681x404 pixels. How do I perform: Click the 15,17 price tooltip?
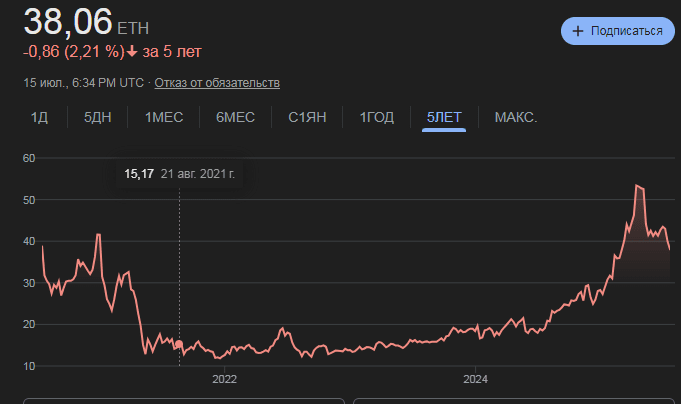139,174
